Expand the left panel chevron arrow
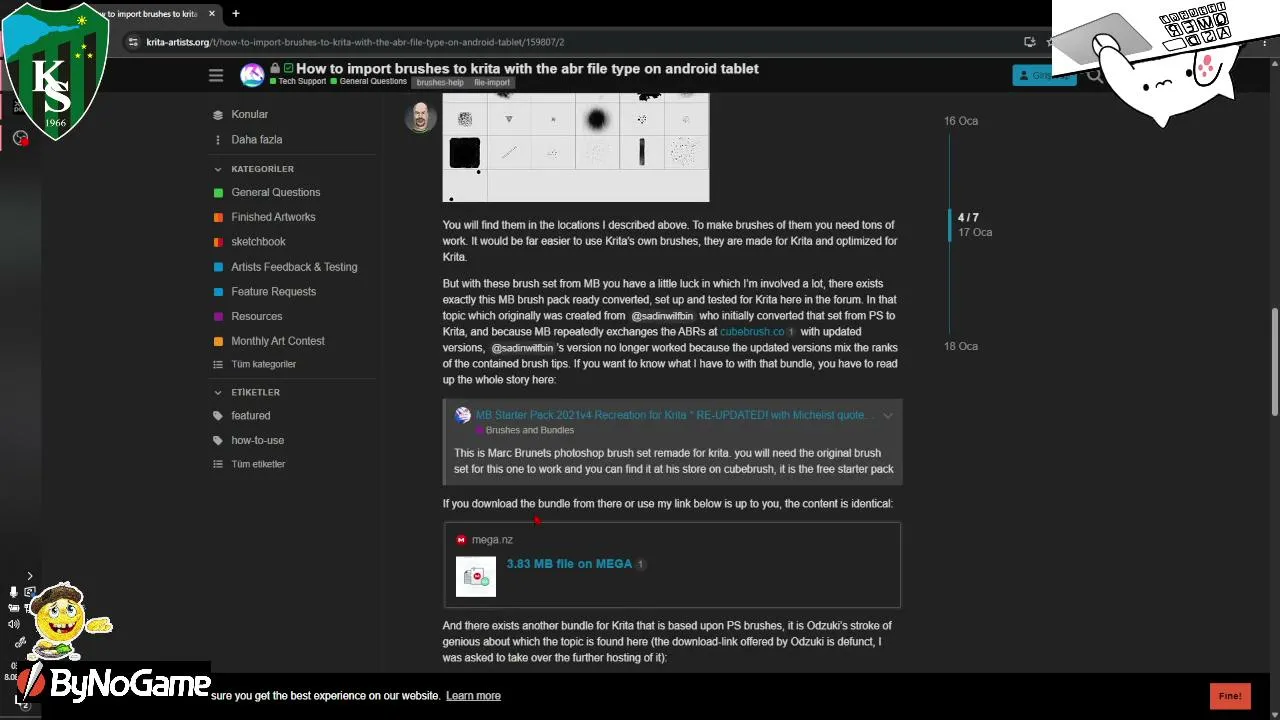 [30, 576]
